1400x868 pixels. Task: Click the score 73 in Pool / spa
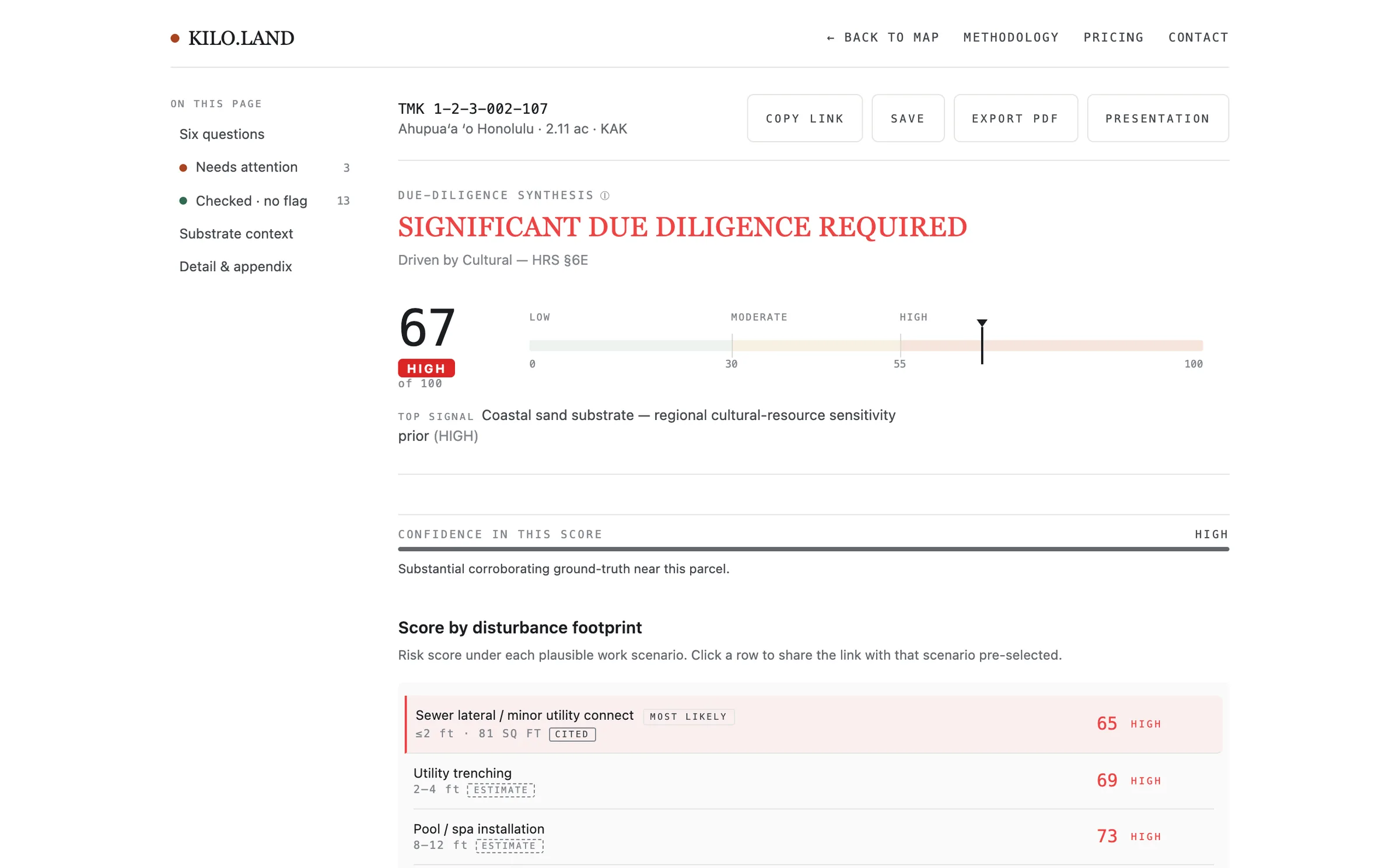(x=1107, y=836)
